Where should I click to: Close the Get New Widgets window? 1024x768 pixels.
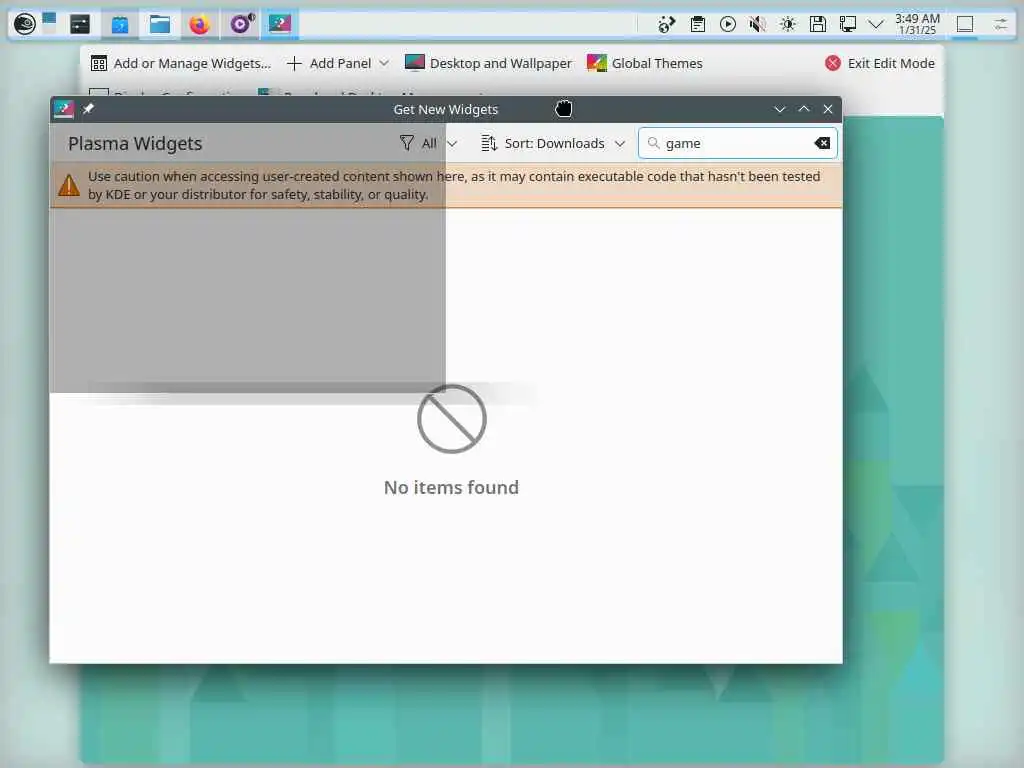tap(828, 109)
